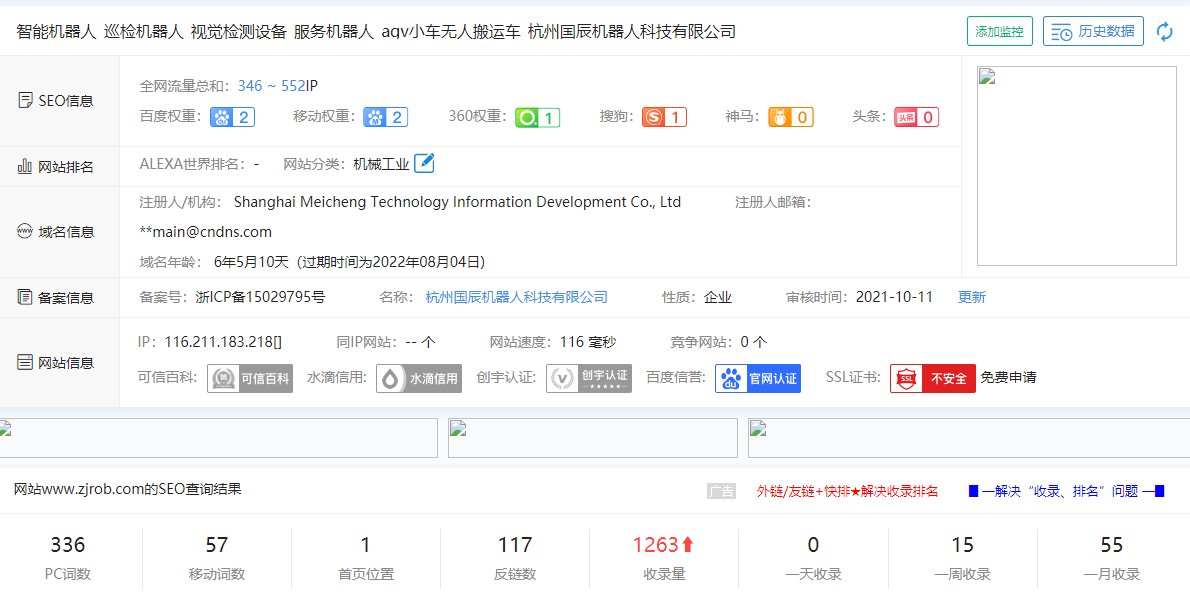This screenshot has height=611, width=1190.
Task: Click the 网站速度 value 116 毫秒
Action: click(588, 342)
